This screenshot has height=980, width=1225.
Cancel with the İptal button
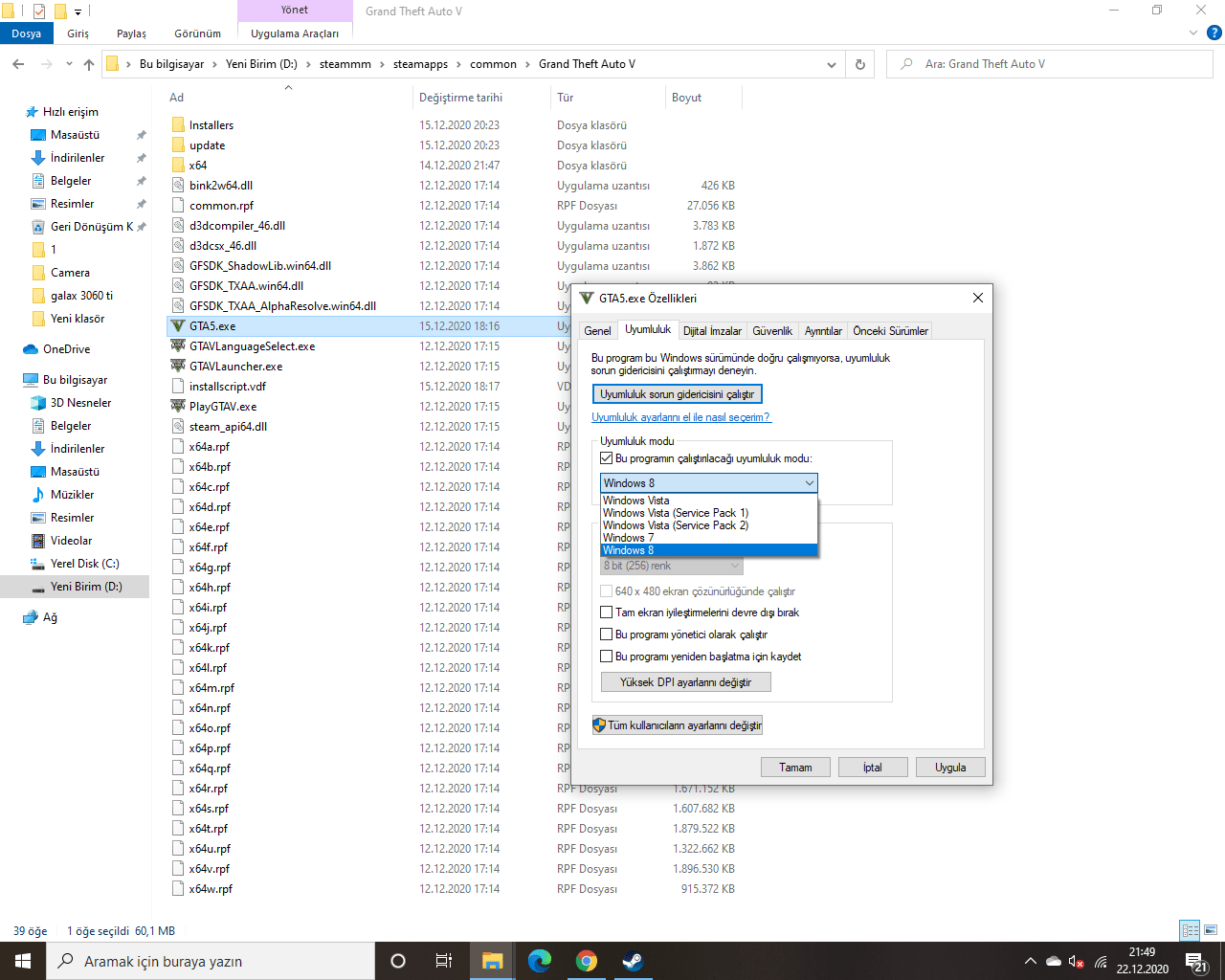(873, 768)
